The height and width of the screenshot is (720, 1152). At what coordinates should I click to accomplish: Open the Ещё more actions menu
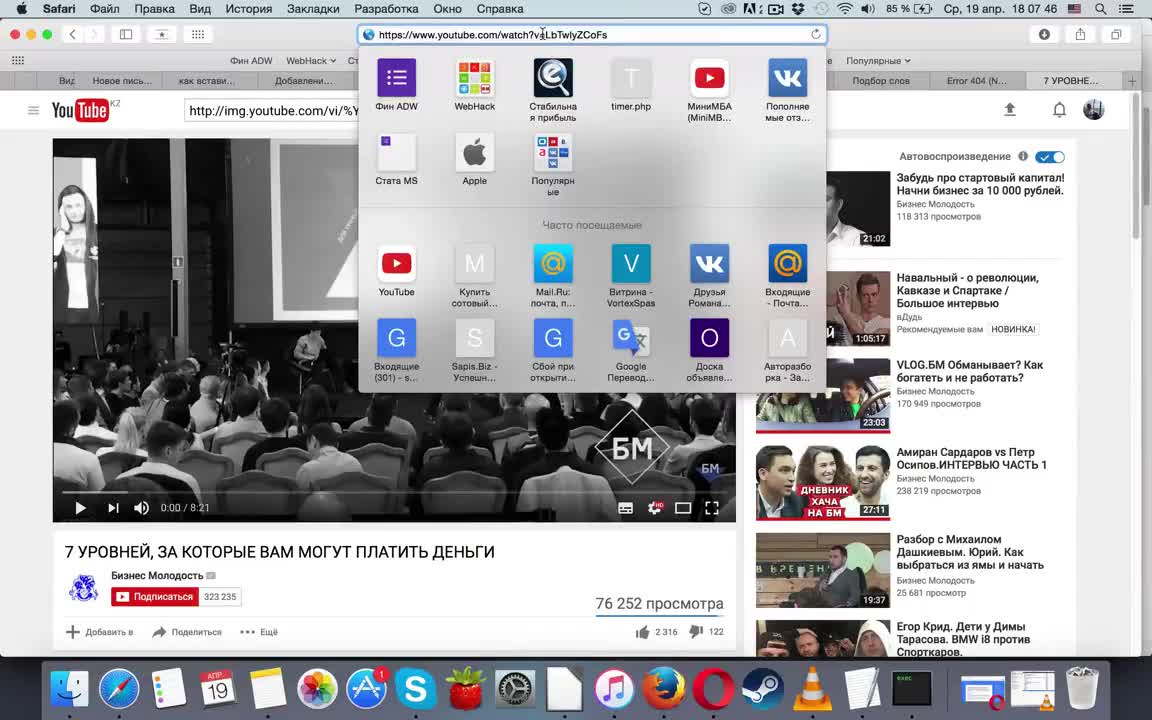[x=259, y=632]
